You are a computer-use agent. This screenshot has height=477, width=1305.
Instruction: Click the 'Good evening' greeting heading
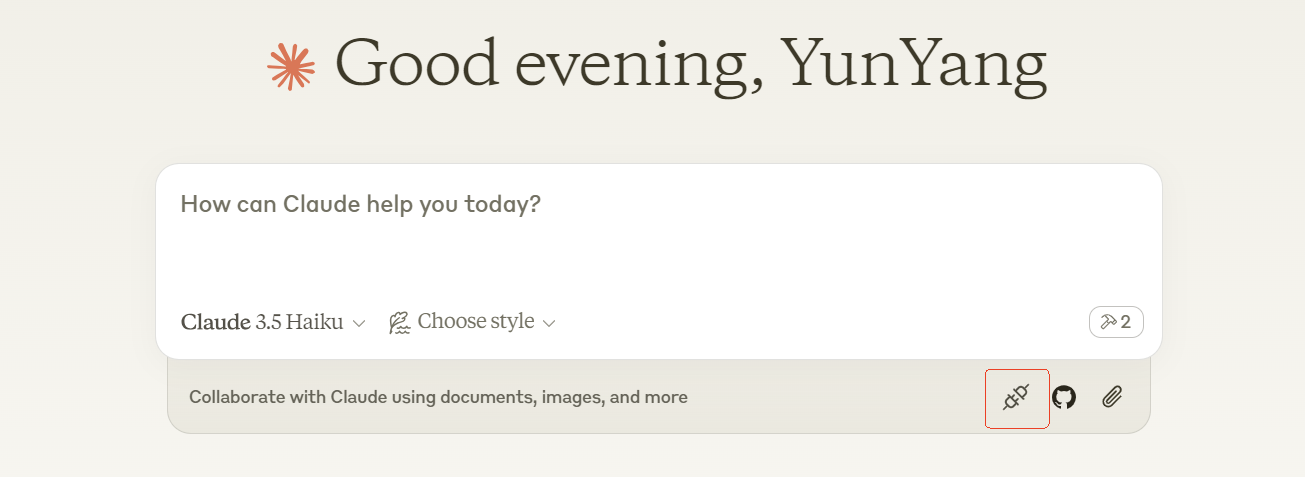(x=690, y=64)
